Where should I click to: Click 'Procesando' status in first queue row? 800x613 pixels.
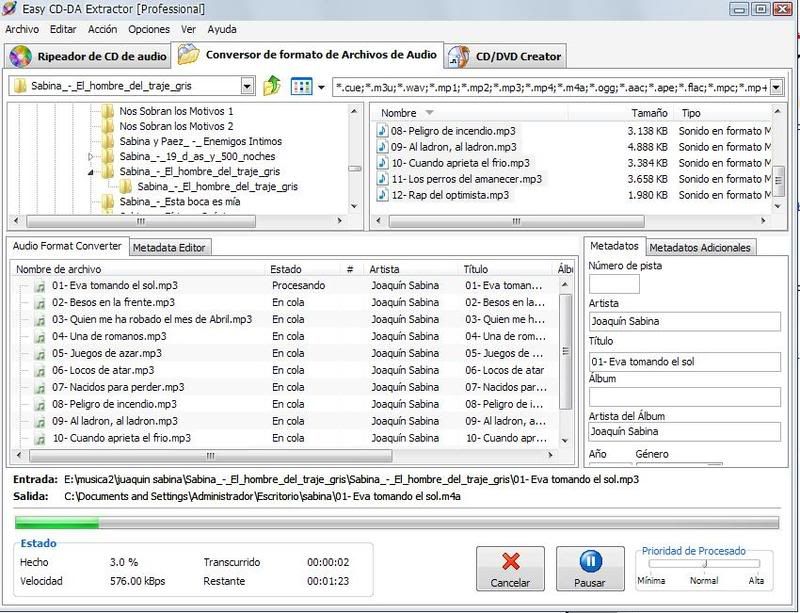(x=298, y=285)
